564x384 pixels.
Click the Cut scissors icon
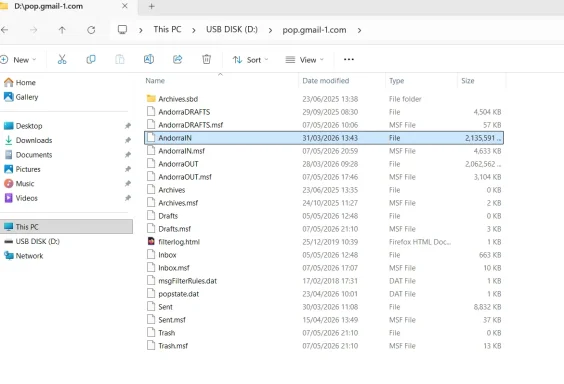pyautogui.click(x=62, y=59)
